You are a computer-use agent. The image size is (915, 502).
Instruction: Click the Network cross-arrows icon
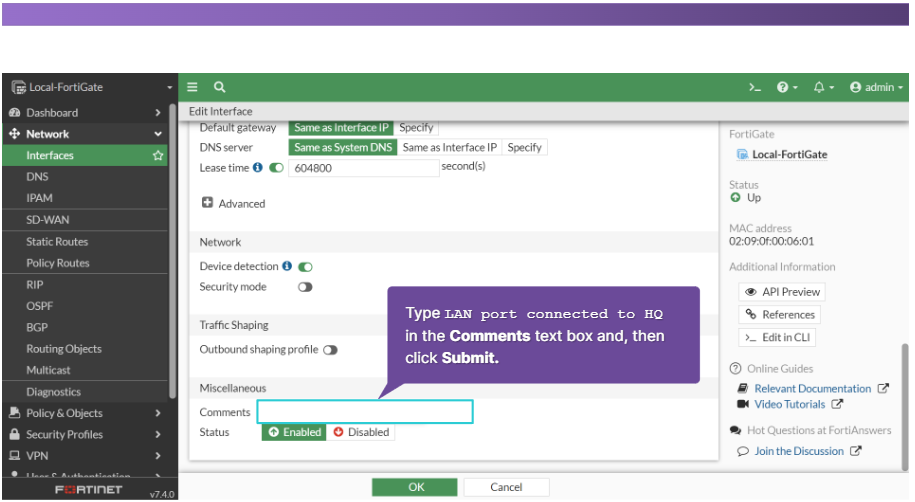click(15, 134)
